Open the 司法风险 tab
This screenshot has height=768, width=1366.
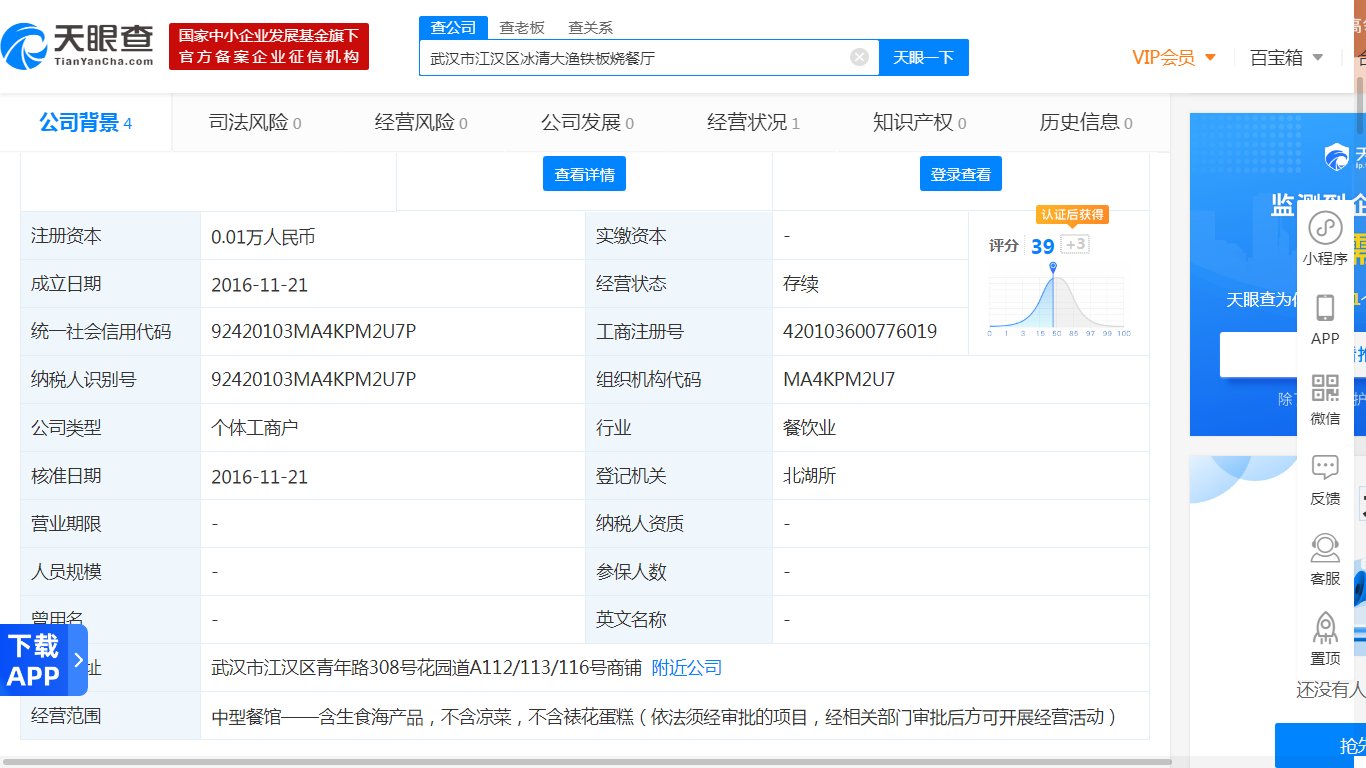coord(255,122)
